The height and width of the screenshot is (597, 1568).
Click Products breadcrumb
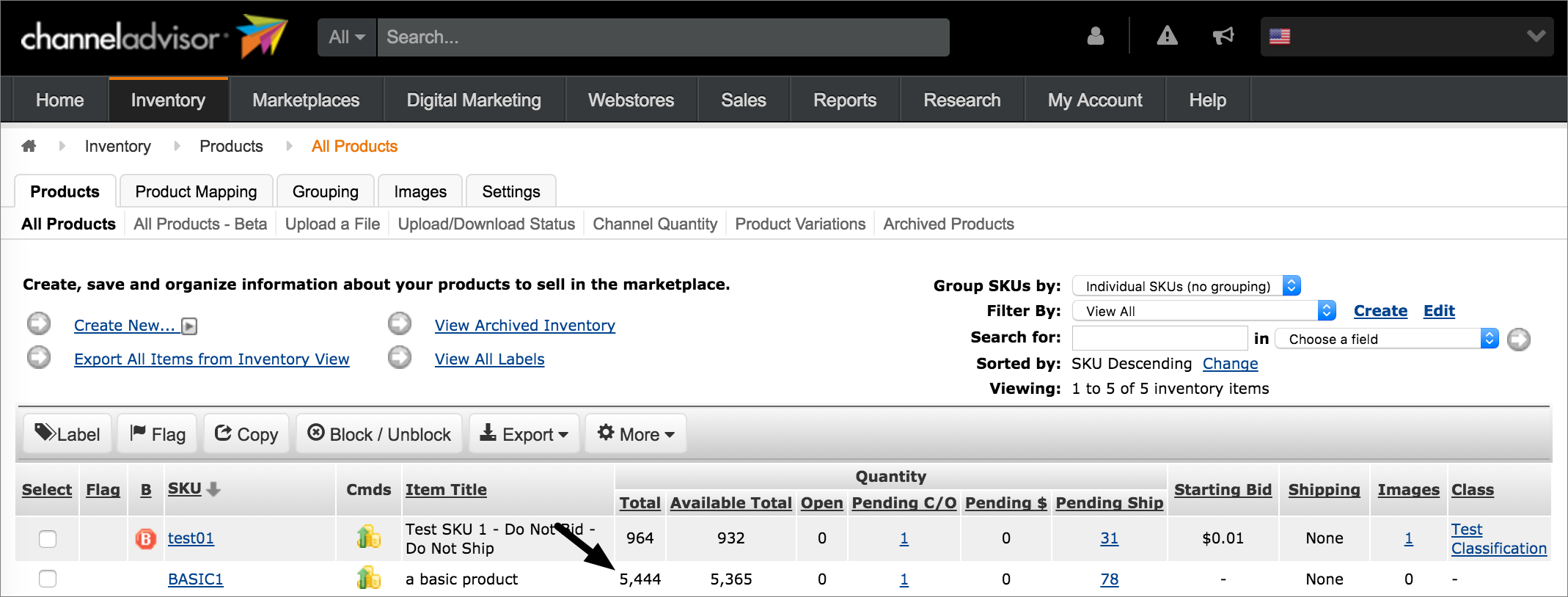point(231,146)
